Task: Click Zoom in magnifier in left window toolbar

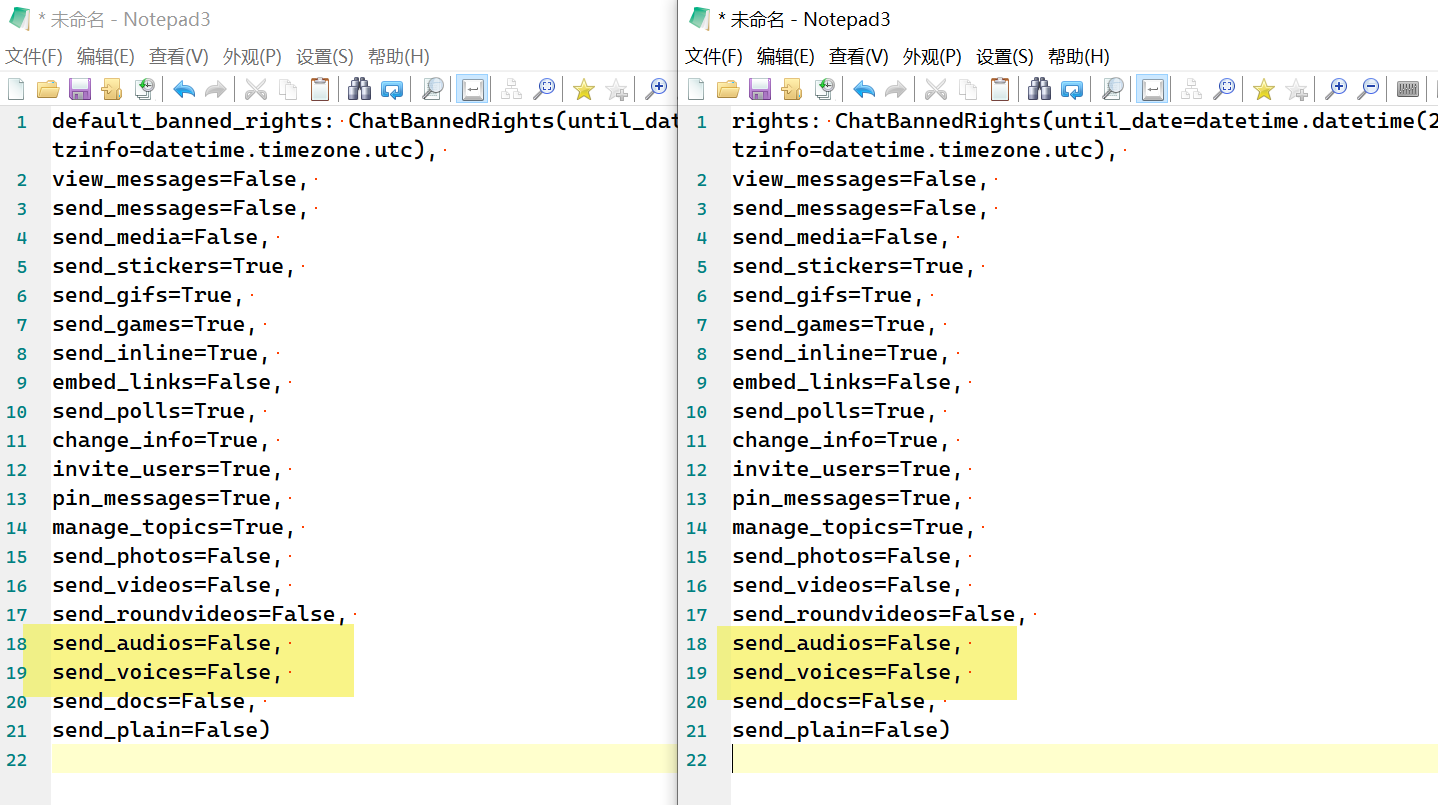Action: [656, 90]
